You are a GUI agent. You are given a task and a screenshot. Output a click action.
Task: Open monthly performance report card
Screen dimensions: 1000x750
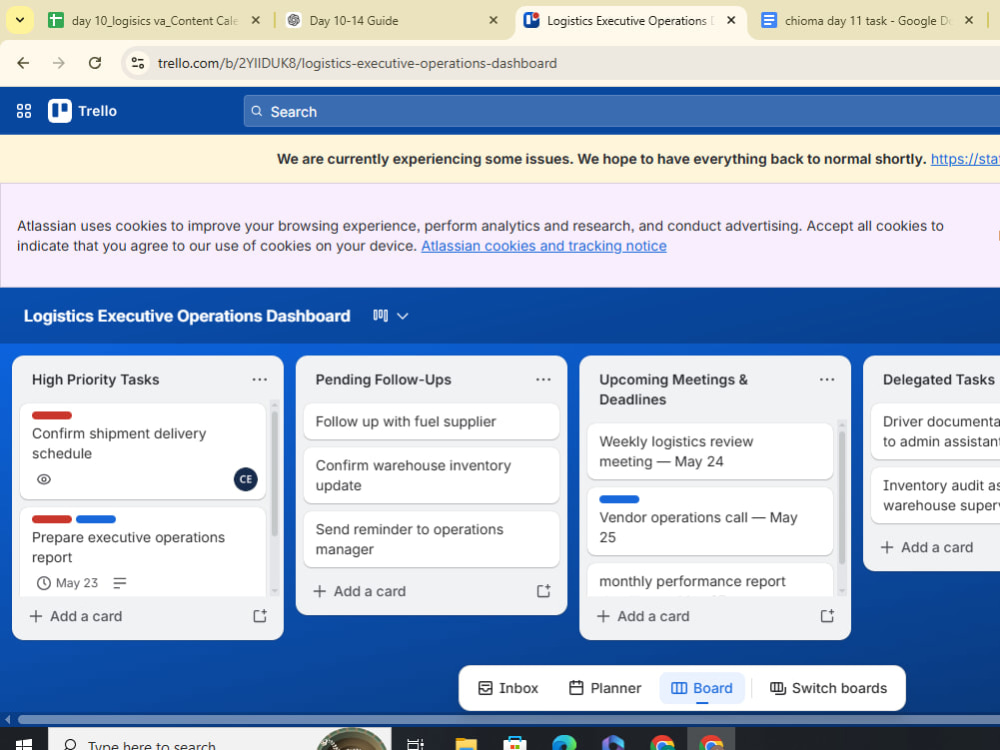pos(710,580)
